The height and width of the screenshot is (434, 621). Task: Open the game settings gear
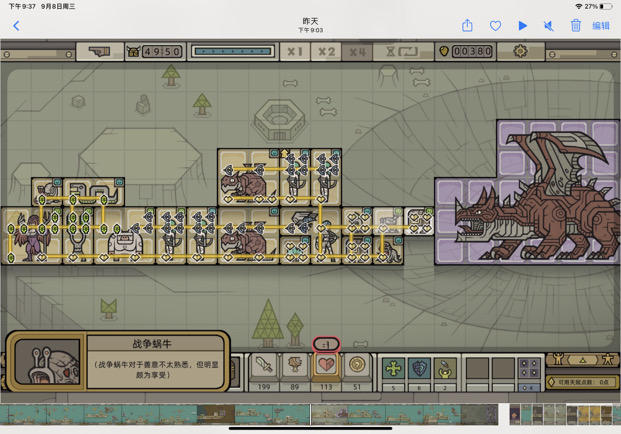pyautogui.click(x=520, y=51)
